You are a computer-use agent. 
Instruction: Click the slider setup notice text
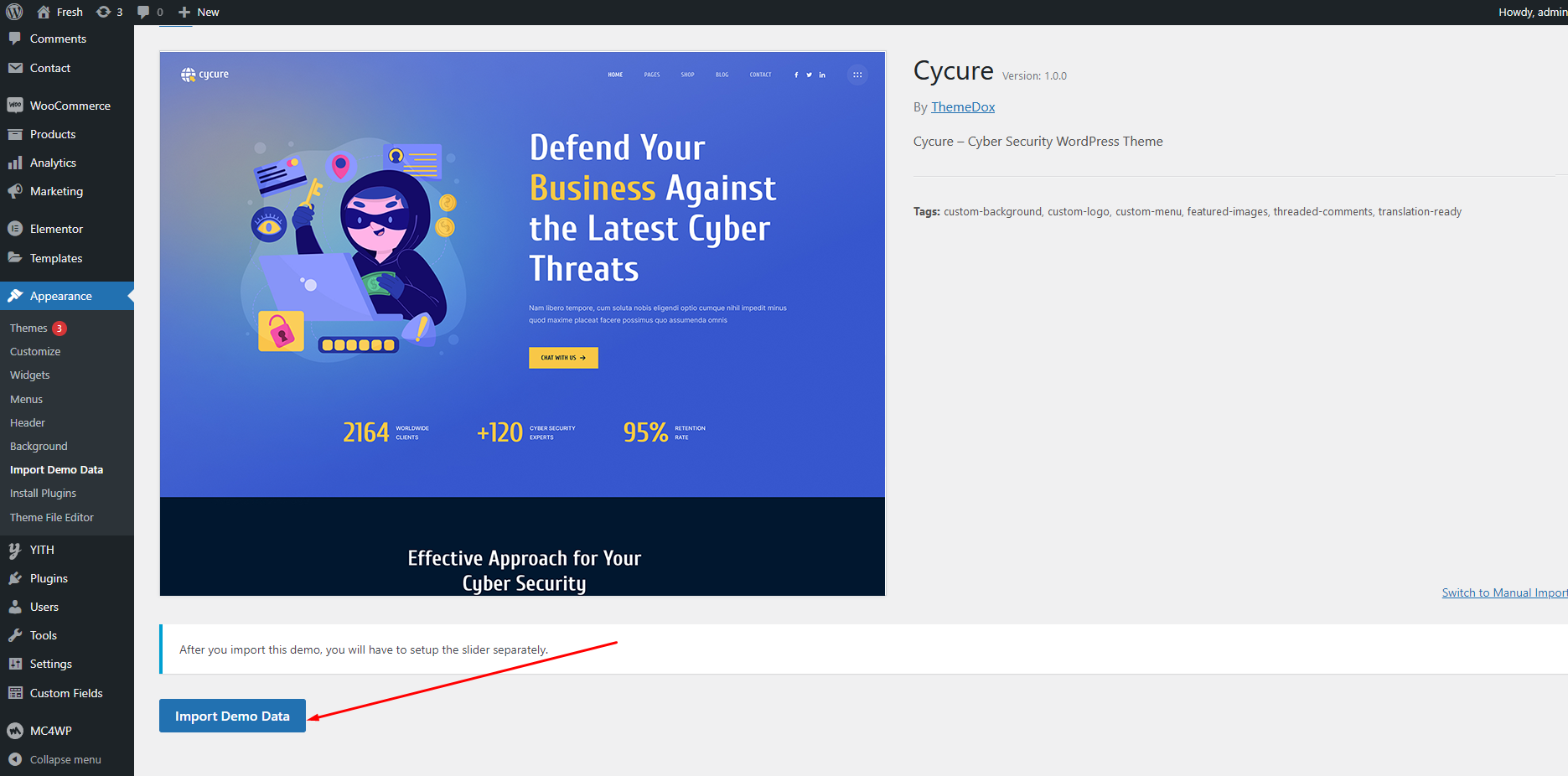click(364, 649)
